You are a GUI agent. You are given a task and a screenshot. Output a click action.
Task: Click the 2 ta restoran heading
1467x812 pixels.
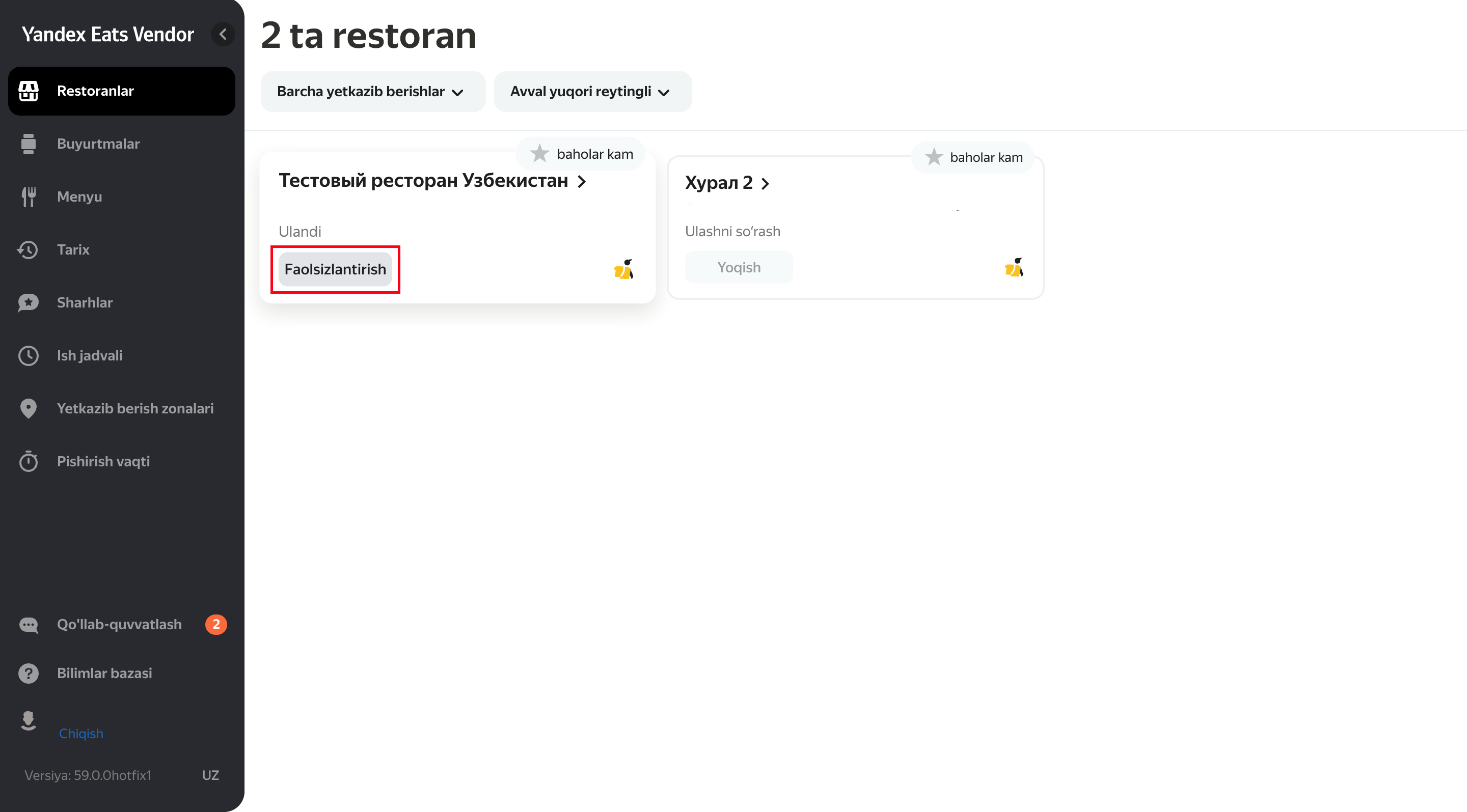[368, 35]
